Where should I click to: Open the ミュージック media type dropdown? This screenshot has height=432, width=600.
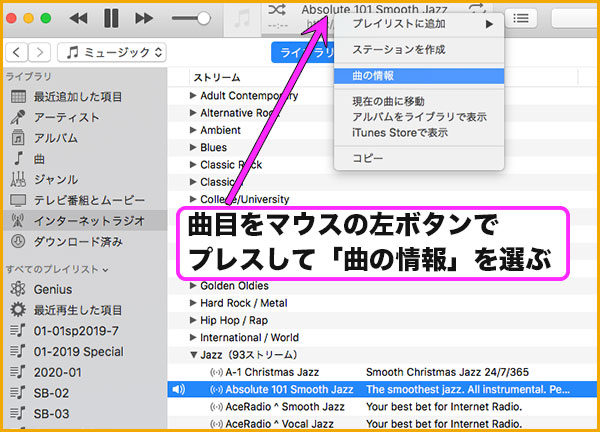coord(112,52)
